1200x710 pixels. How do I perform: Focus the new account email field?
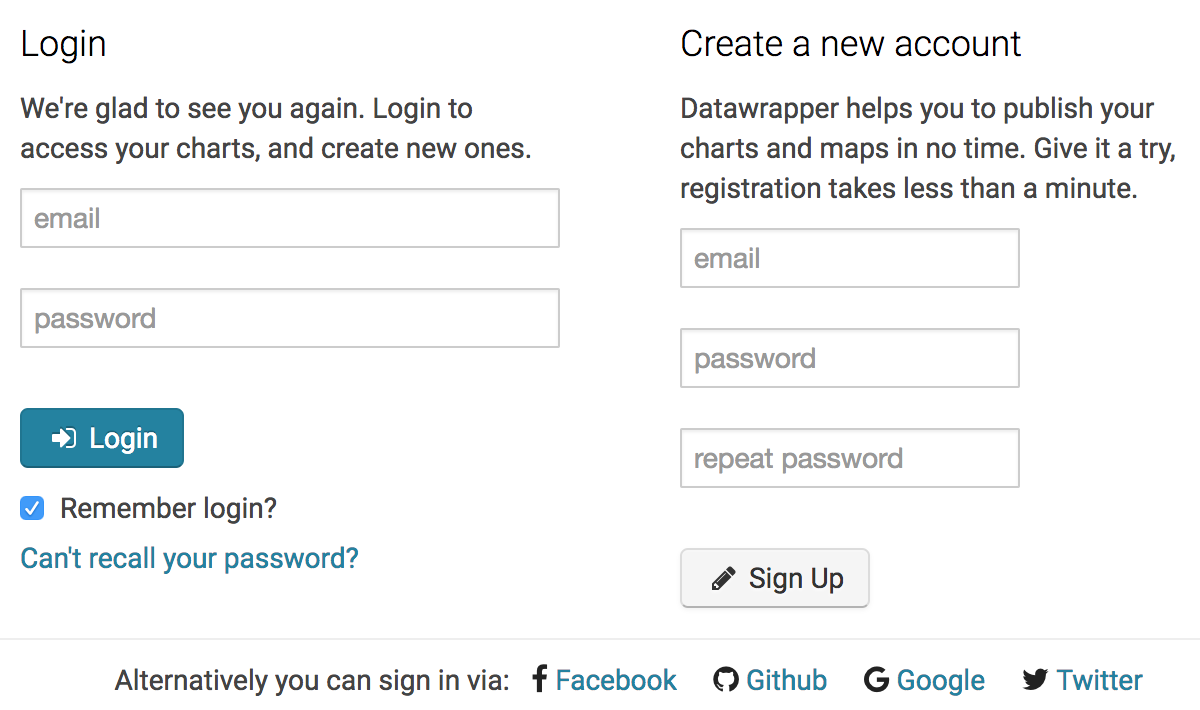pos(850,258)
